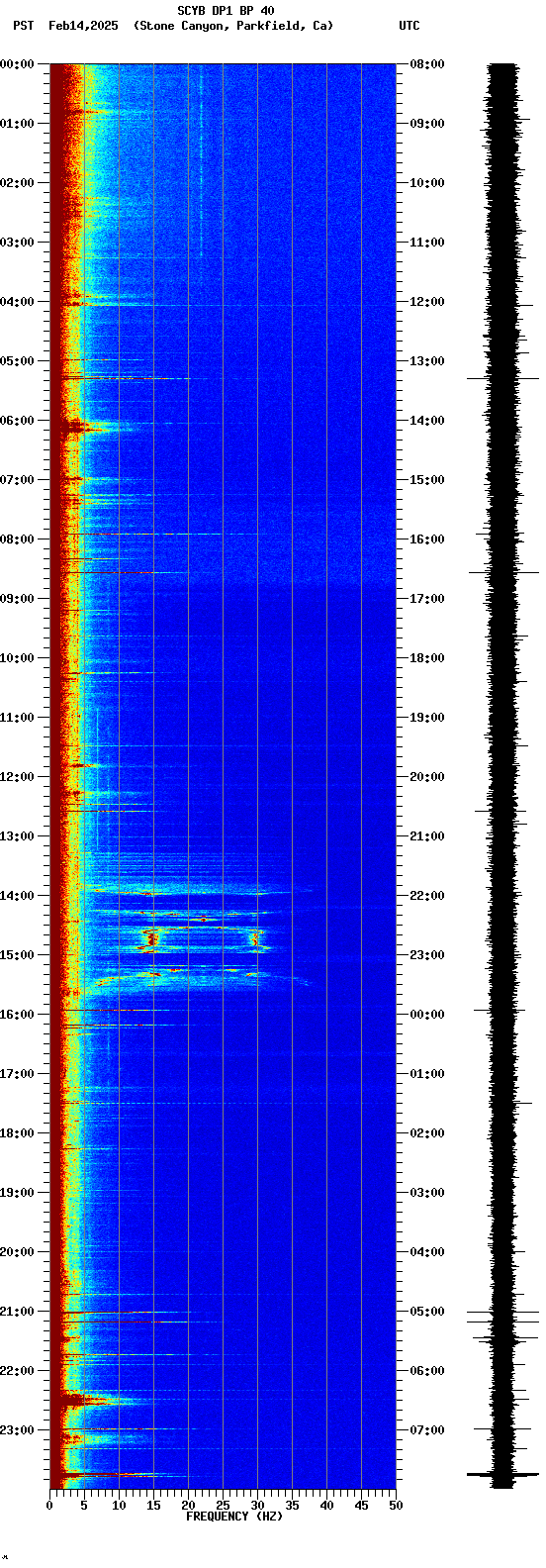Click frequency axis tick label '0'
Screen dimensions: 546x1568
tap(49, 1506)
